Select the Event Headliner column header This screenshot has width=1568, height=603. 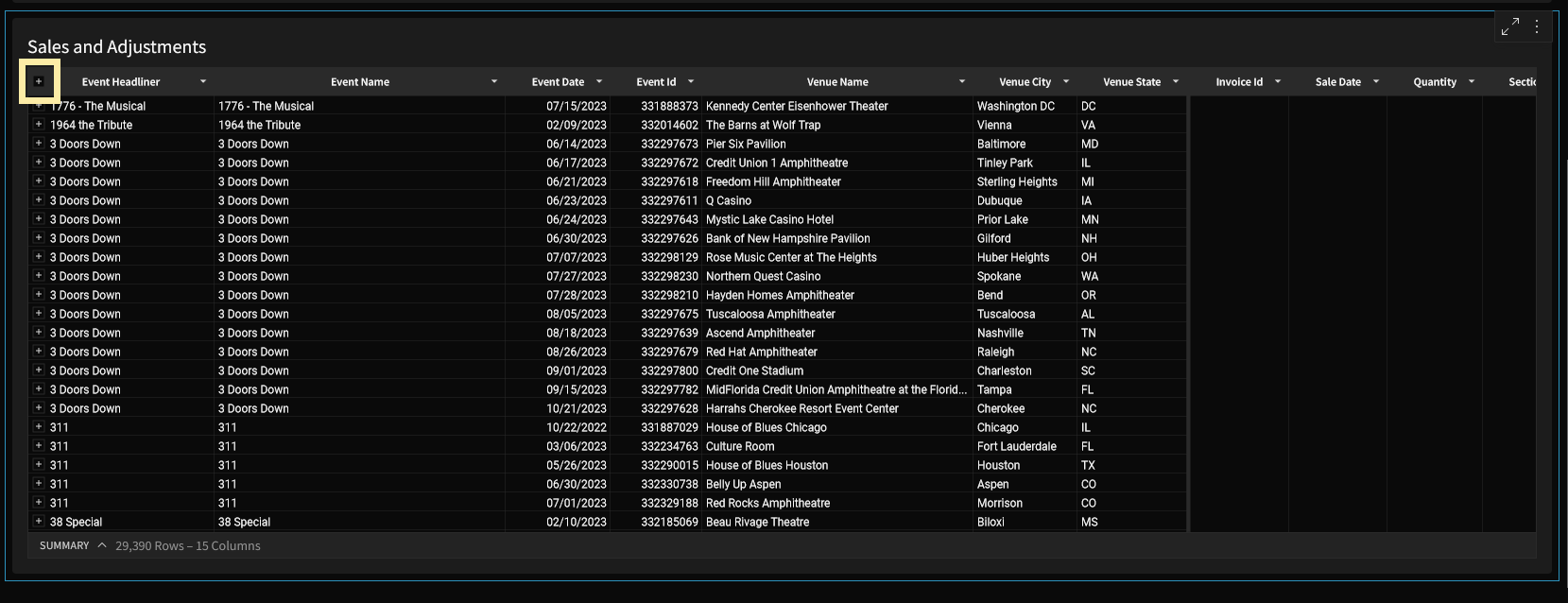pyautogui.click(x=121, y=82)
